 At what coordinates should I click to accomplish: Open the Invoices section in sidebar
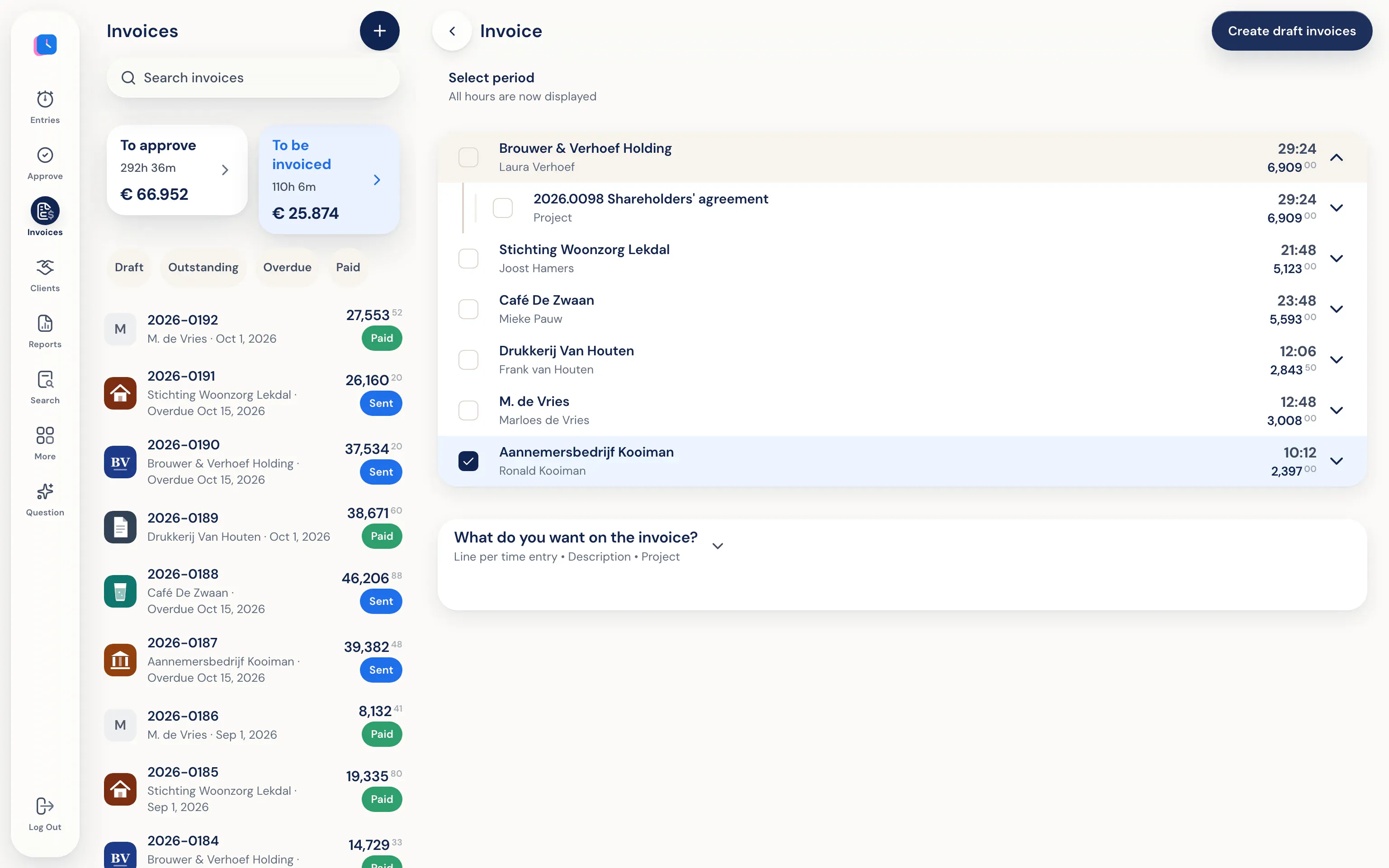pyautogui.click(x=45, y=217)
